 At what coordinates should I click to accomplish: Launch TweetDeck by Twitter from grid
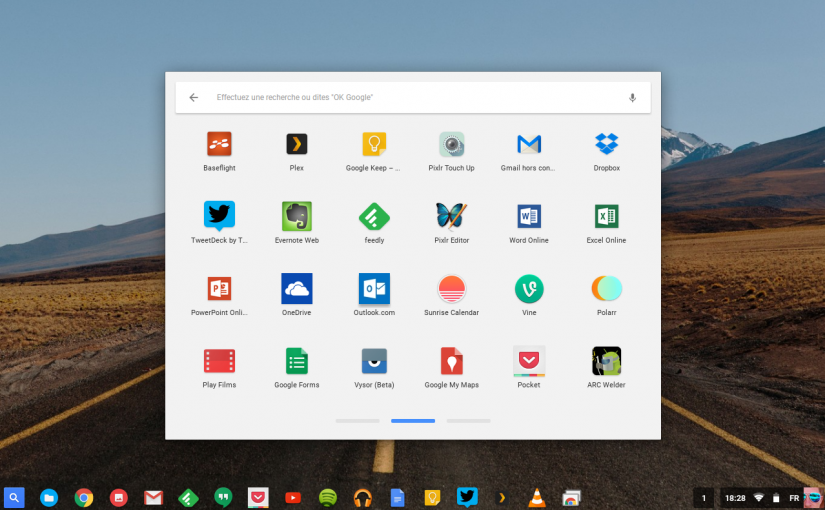coord(219,216)
